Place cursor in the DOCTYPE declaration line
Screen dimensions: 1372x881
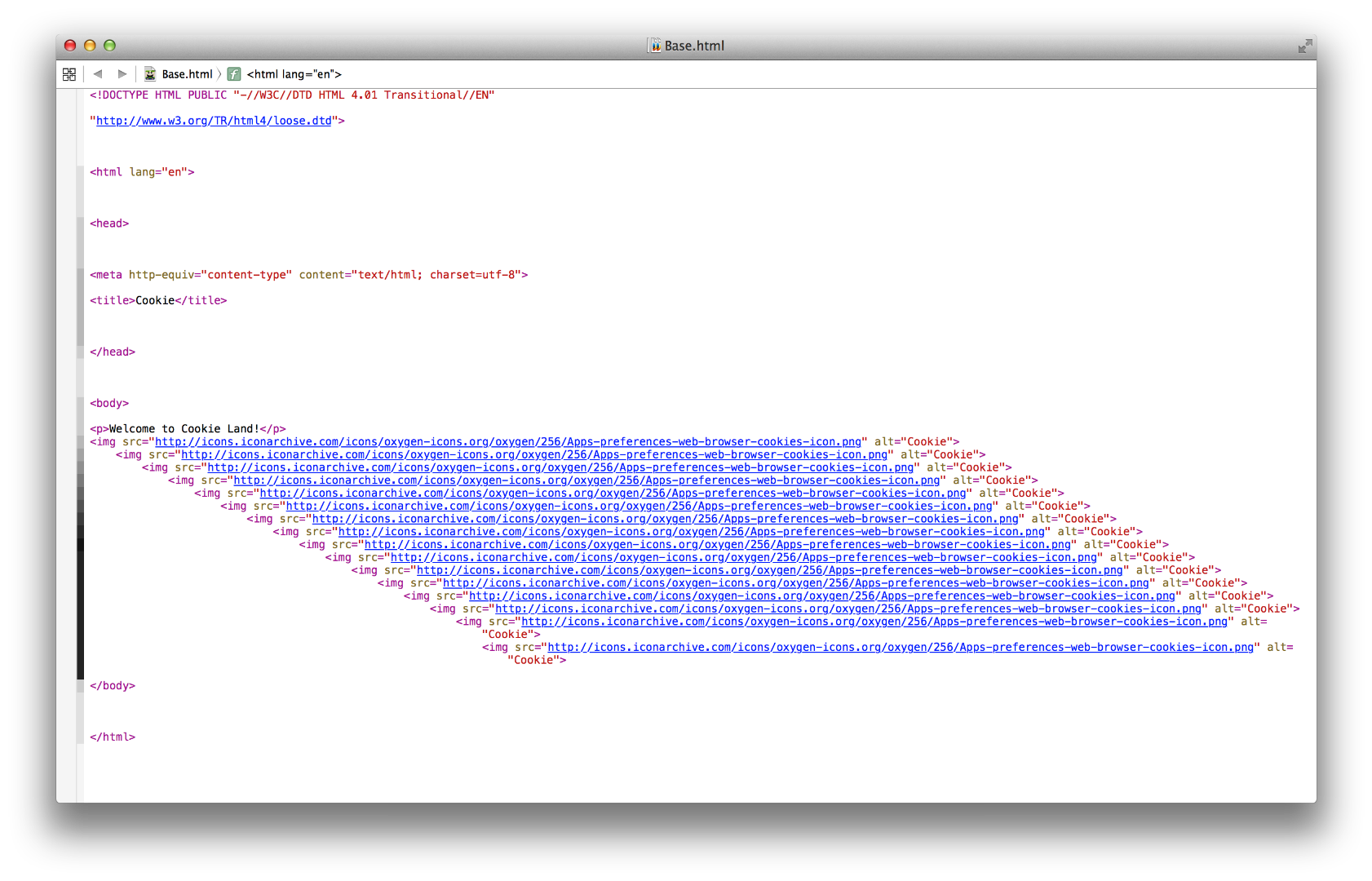(x=292, y=95)
